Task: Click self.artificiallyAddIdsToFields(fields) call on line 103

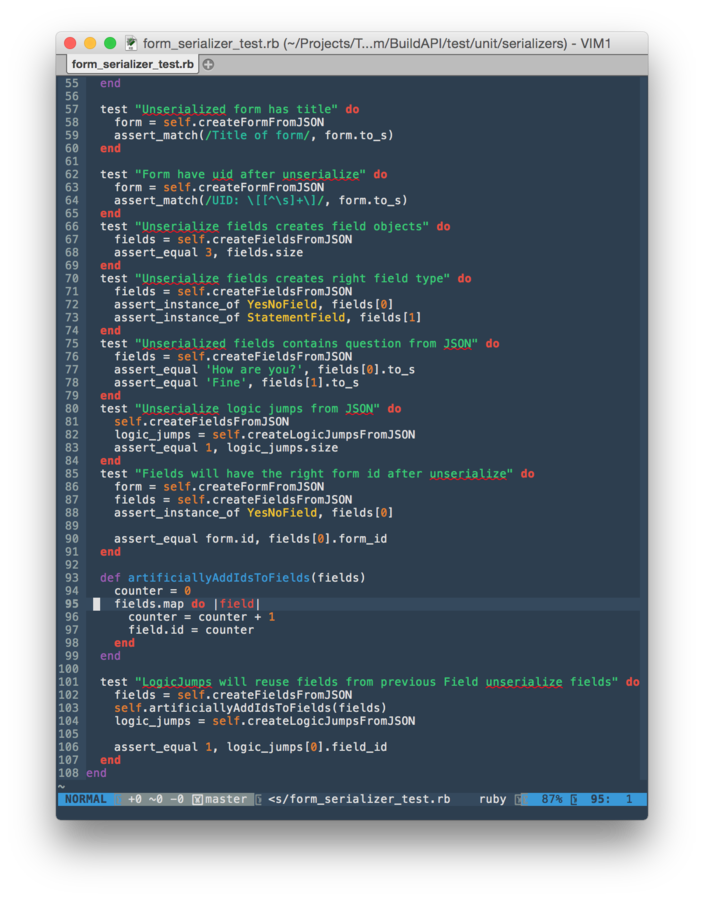Action: click(x=250, y=708)
